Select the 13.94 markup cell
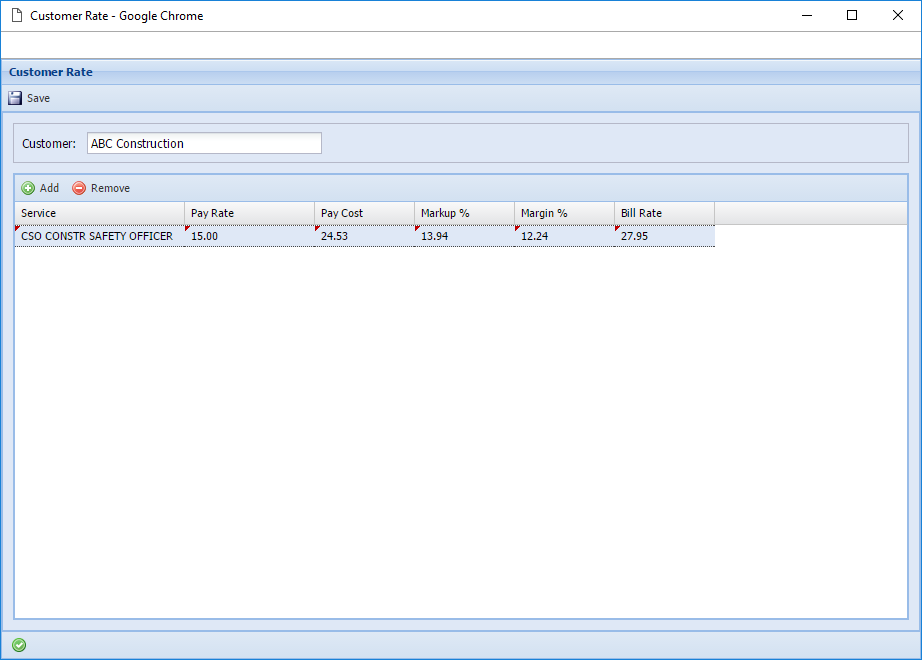 464,236
